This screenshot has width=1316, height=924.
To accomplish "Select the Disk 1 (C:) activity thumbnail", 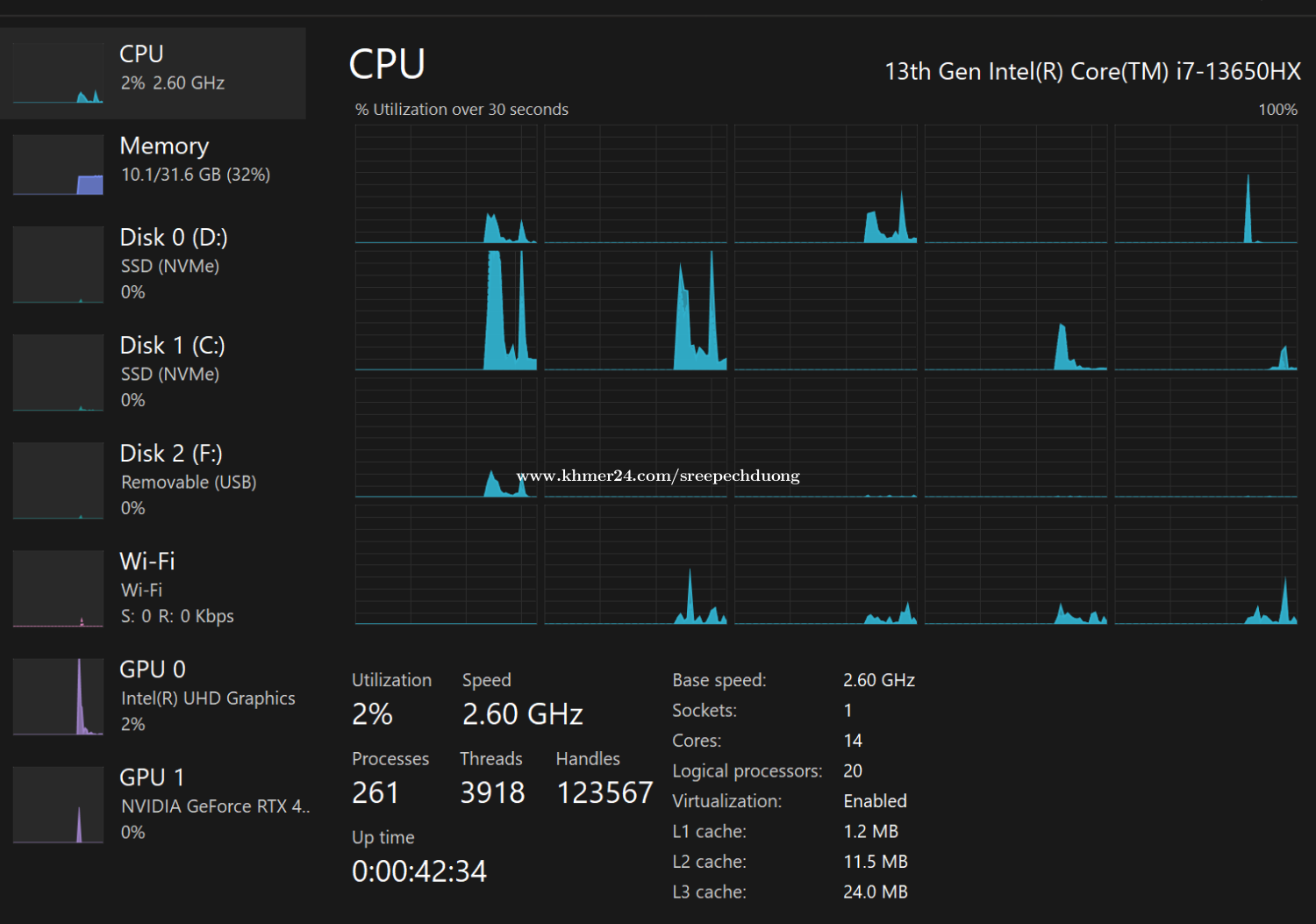I will 58,373.
